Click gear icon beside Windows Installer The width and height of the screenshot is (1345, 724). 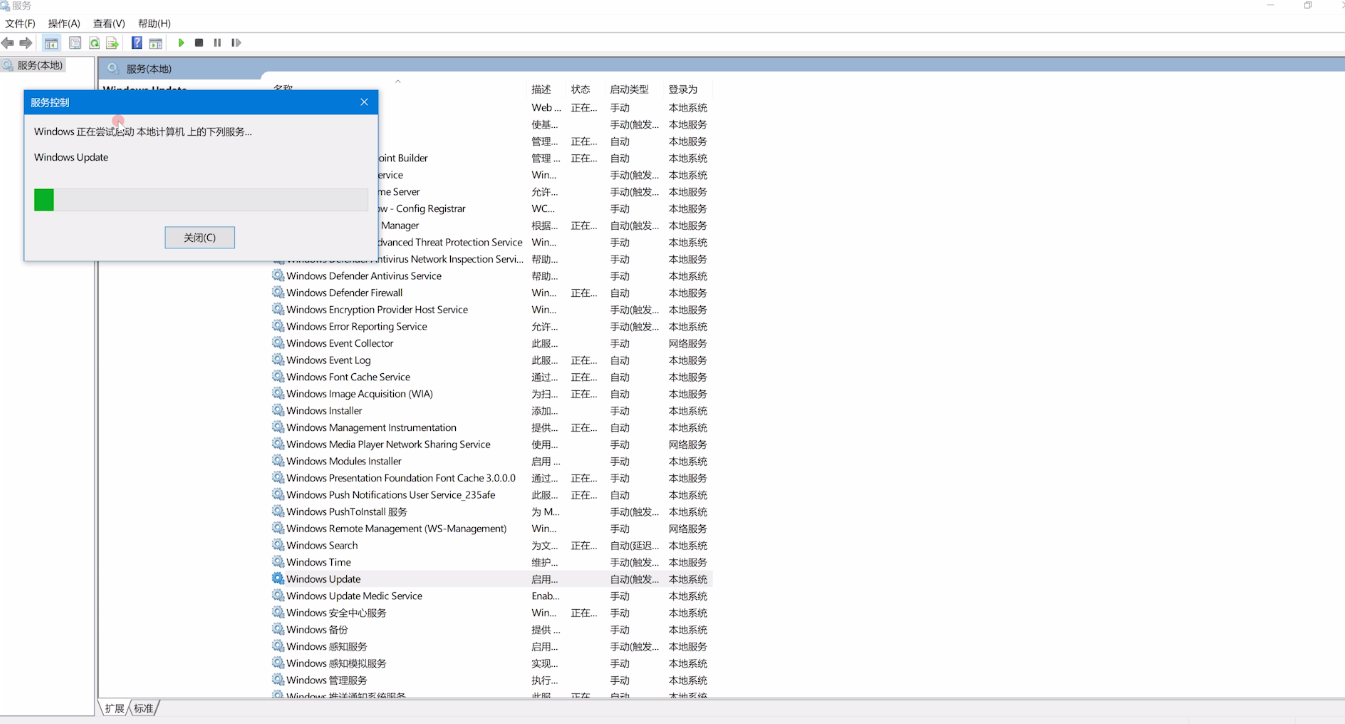278,410
